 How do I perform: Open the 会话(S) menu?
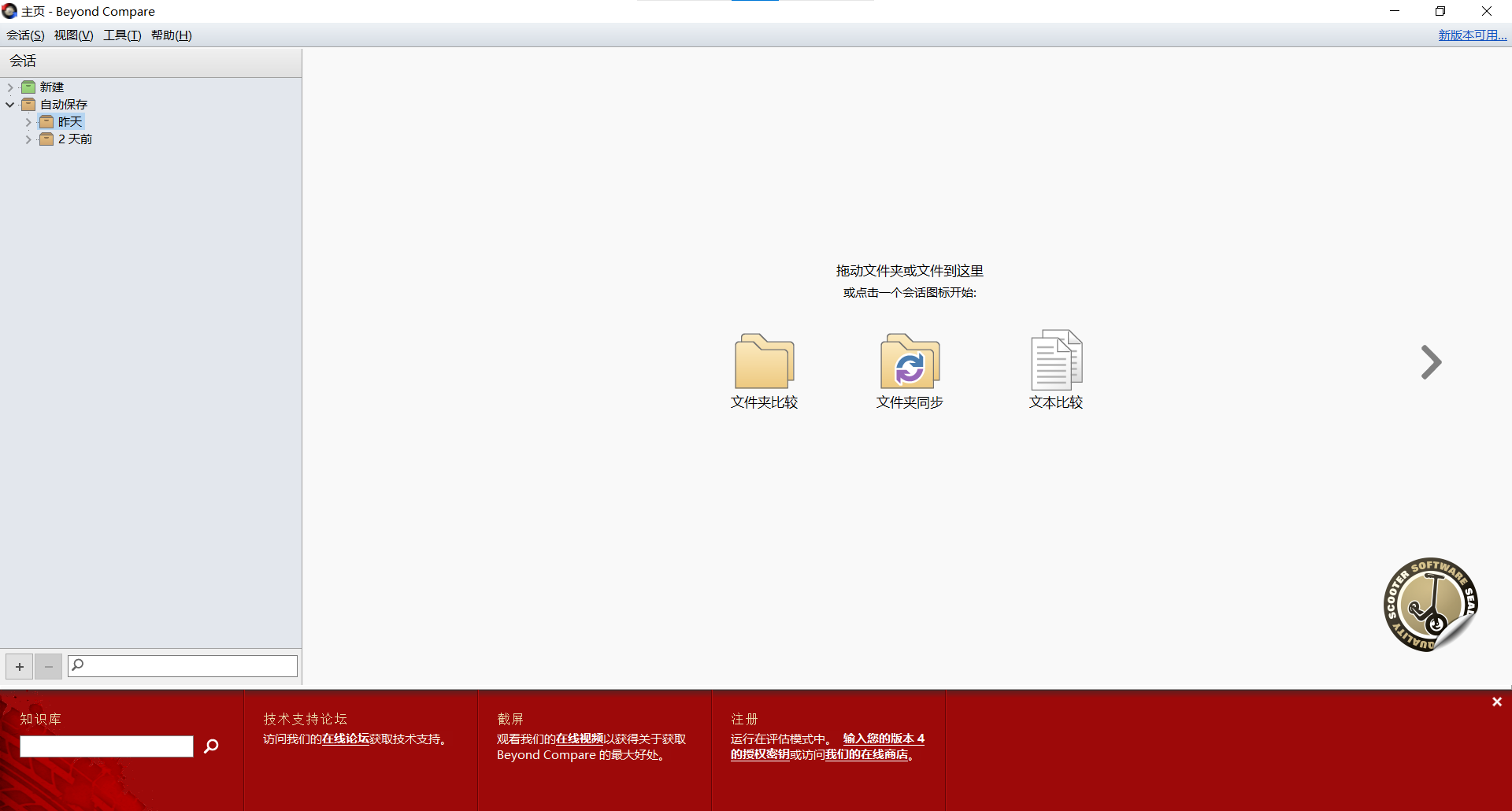click(25, 35)
